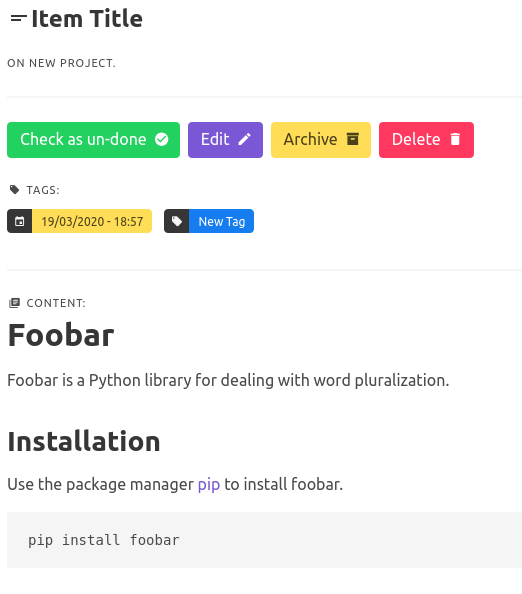Click the Foobar content heading
Image resolution: width=522 pixels, height=594 pixels.
pyautogui.click(x=61, y=336)
